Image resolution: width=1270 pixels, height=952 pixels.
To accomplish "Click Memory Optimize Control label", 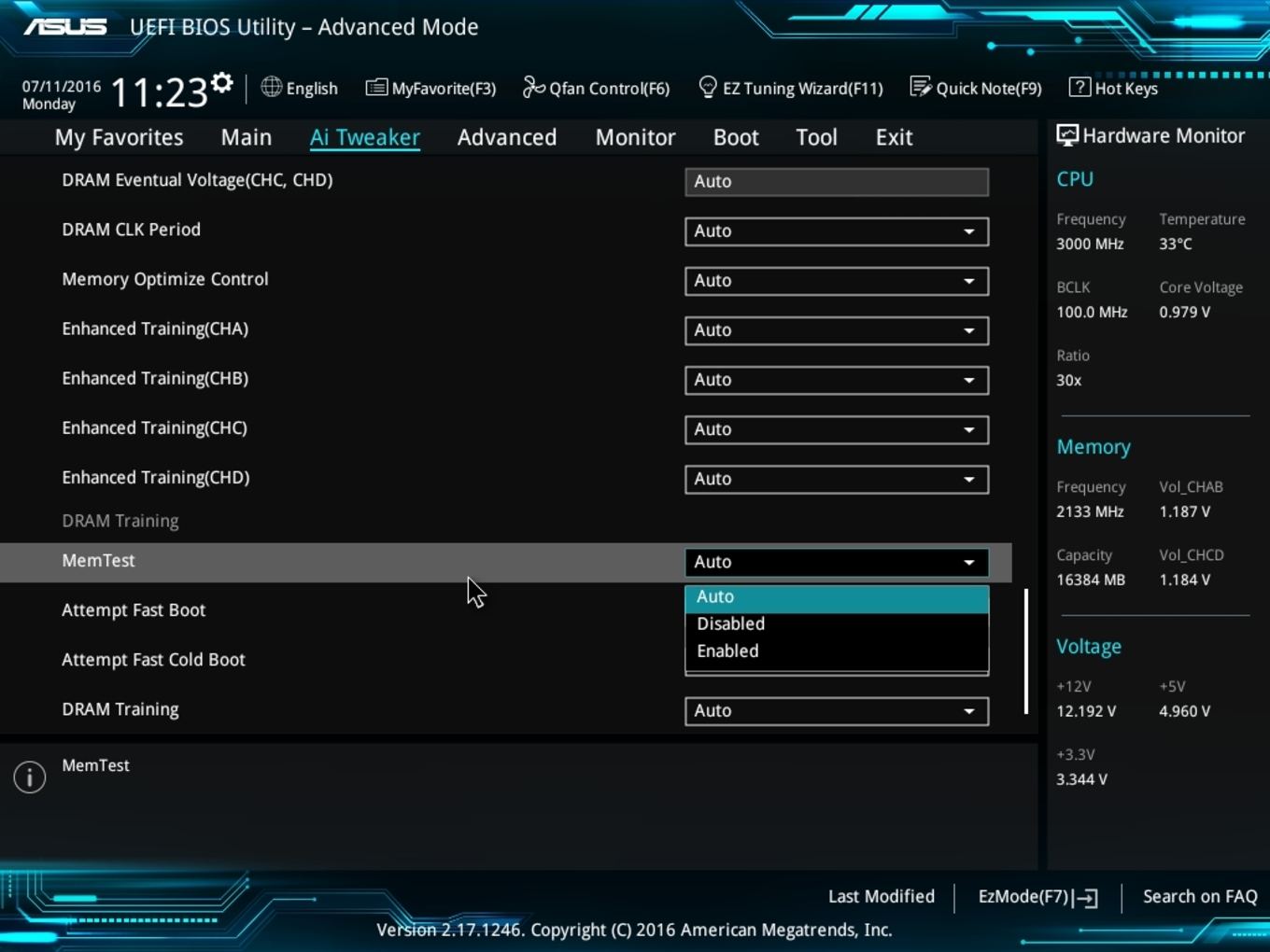I will pos(165,279).
